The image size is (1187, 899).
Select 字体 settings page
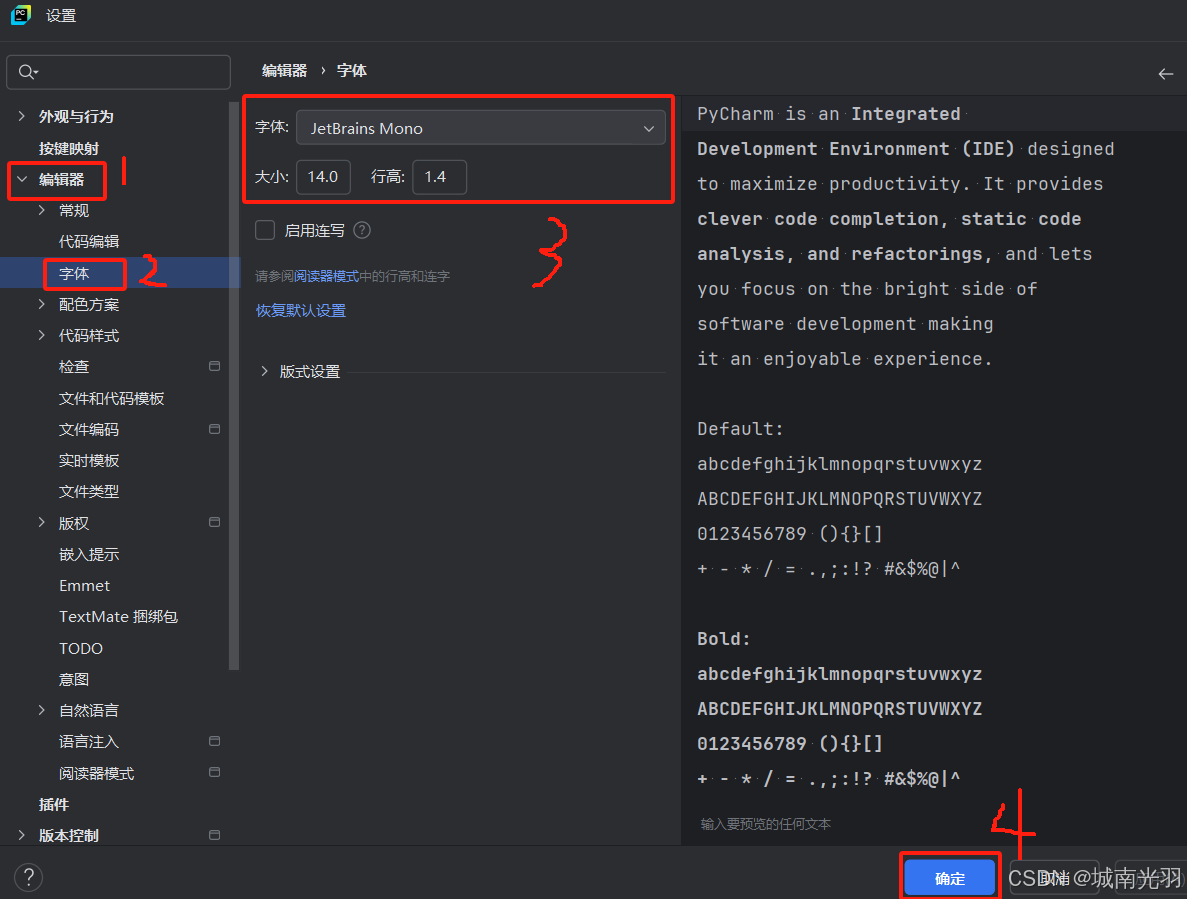(x=74, y=273)
